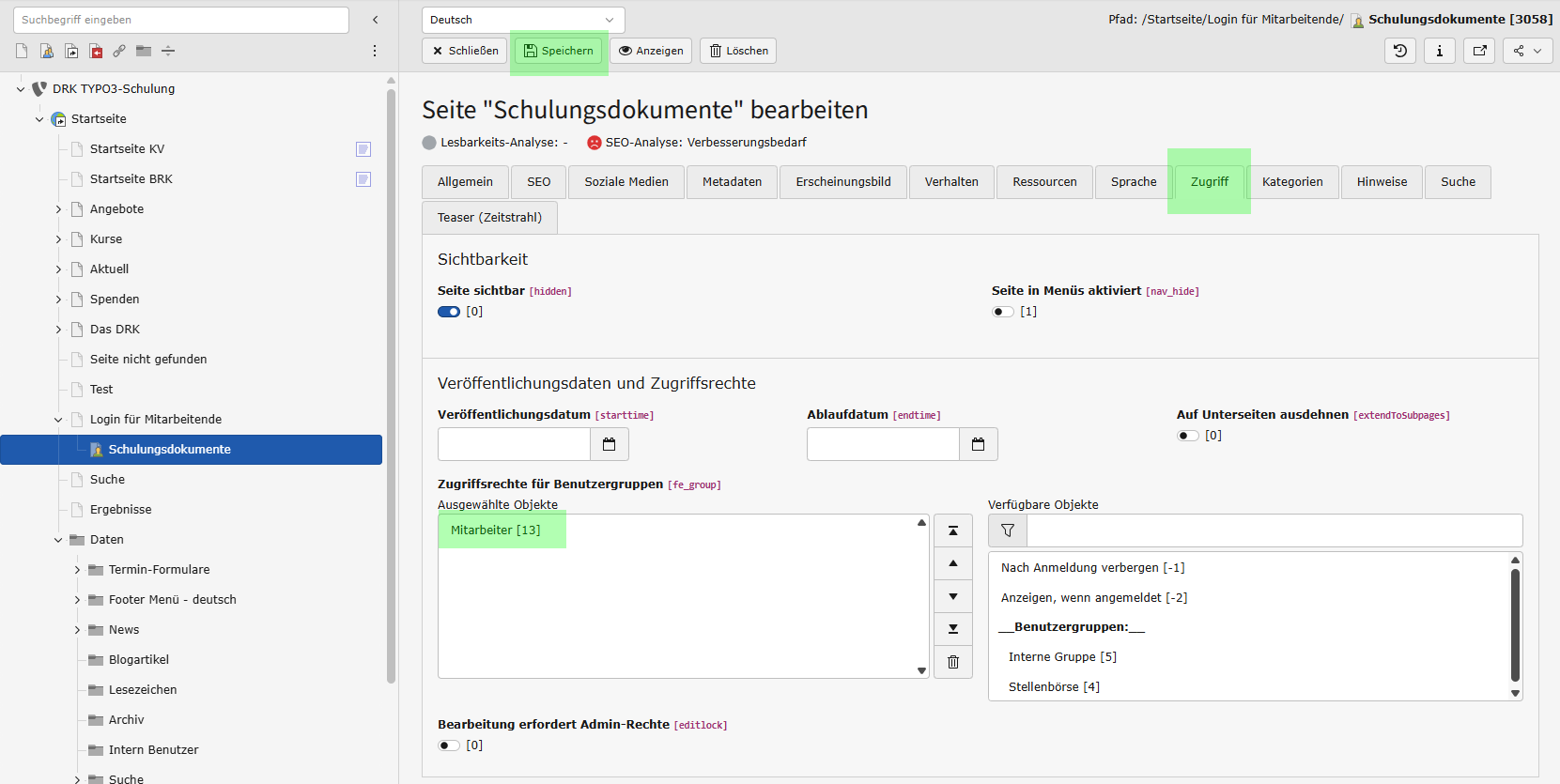This screenshot has height=784, width=1560.
Task: Open the Teaser (Zeitstrahl) tab
Action: (x=489, y=218)
